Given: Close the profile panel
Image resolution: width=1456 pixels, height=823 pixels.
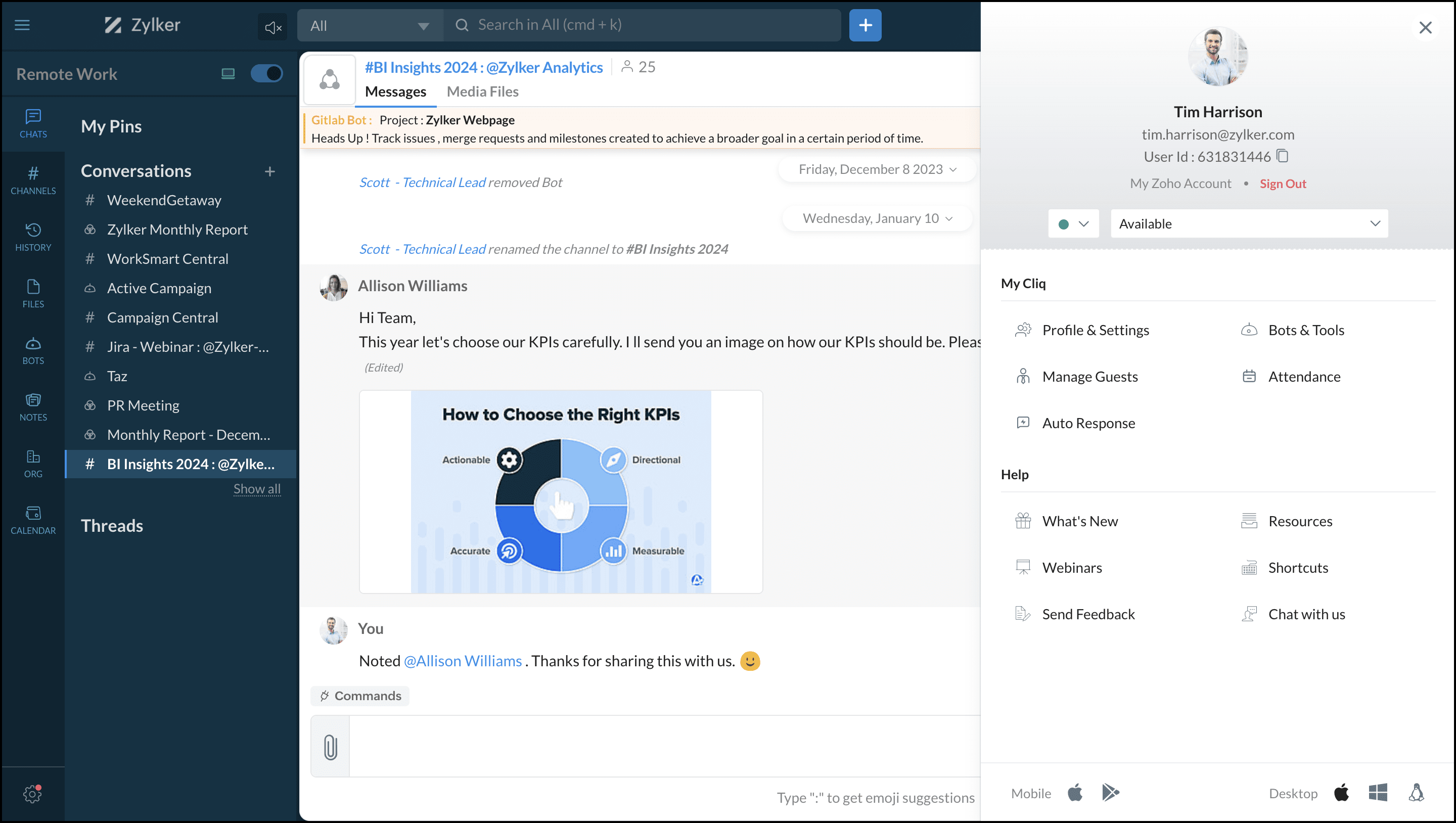Looking at the screenshot, I should tap(1425, 27).
